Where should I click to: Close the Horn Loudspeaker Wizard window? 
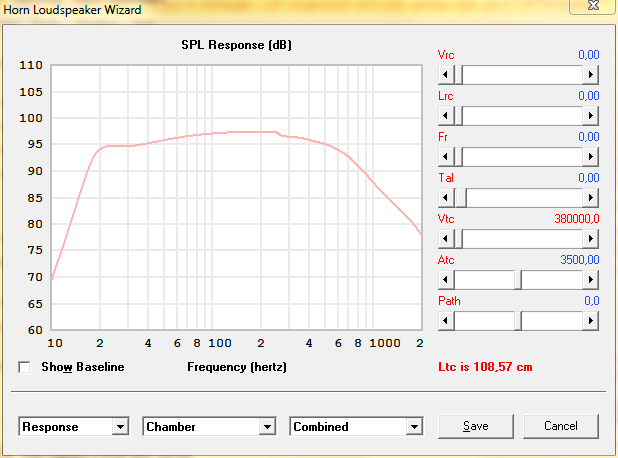592,9
